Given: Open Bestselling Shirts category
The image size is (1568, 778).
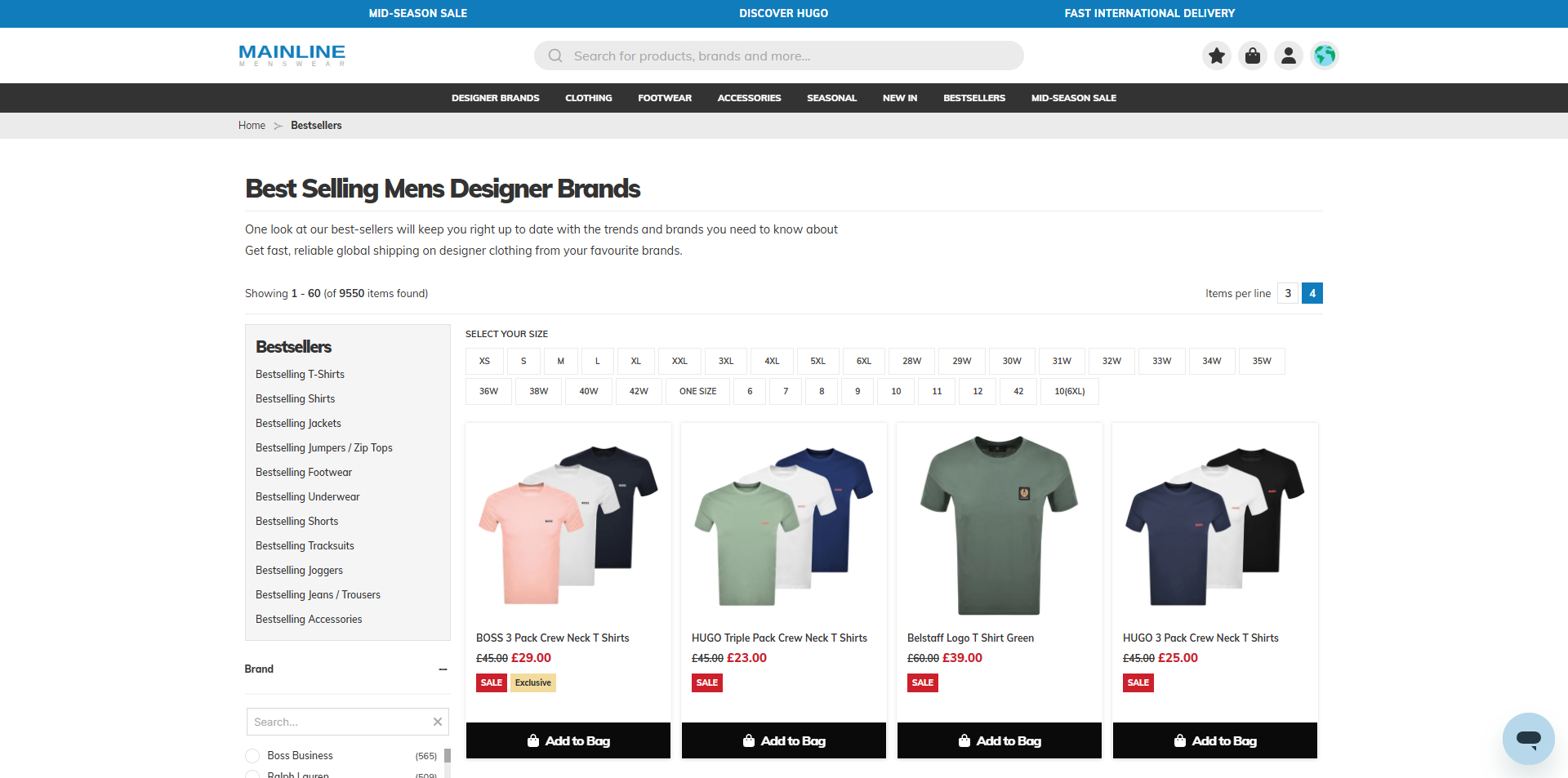Looking at the screenshot, I should [295, 399].
